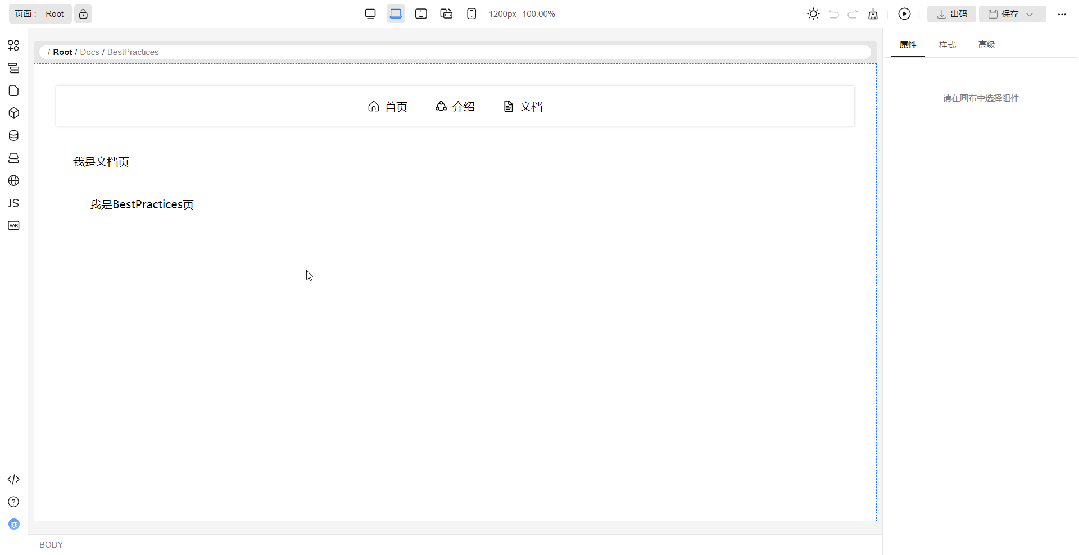Expand the dropdown arrow on save button
The image size is (1079, 555).
(1030, 14)
